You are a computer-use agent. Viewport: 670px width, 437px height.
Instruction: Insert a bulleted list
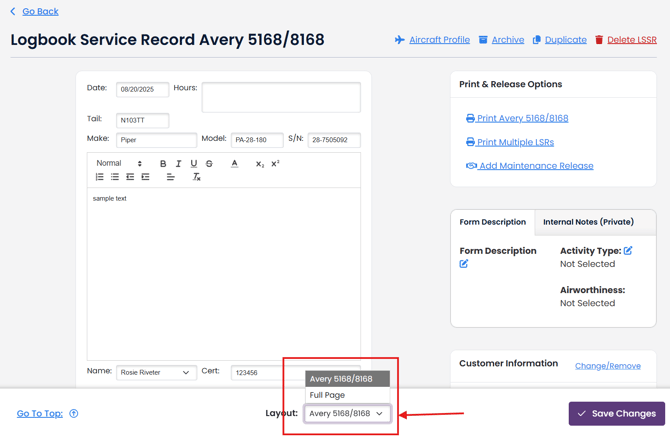coord(115,177)
